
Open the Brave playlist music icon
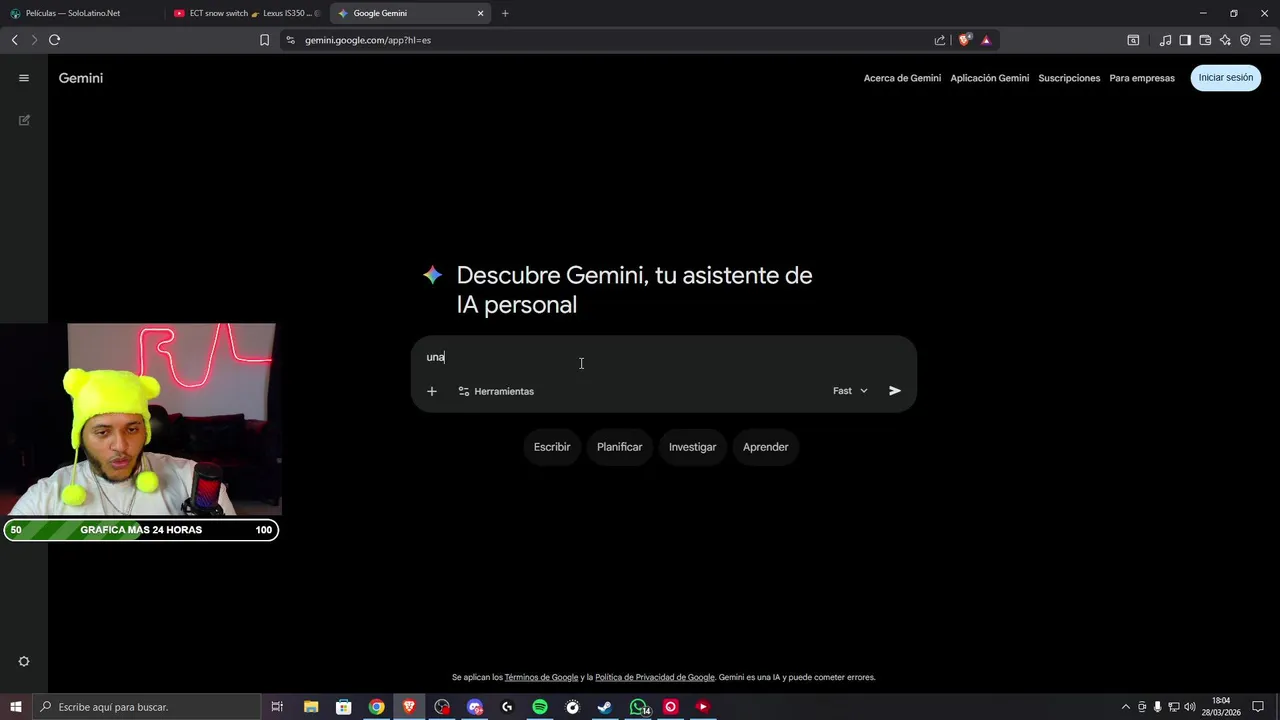[1165, 40]
